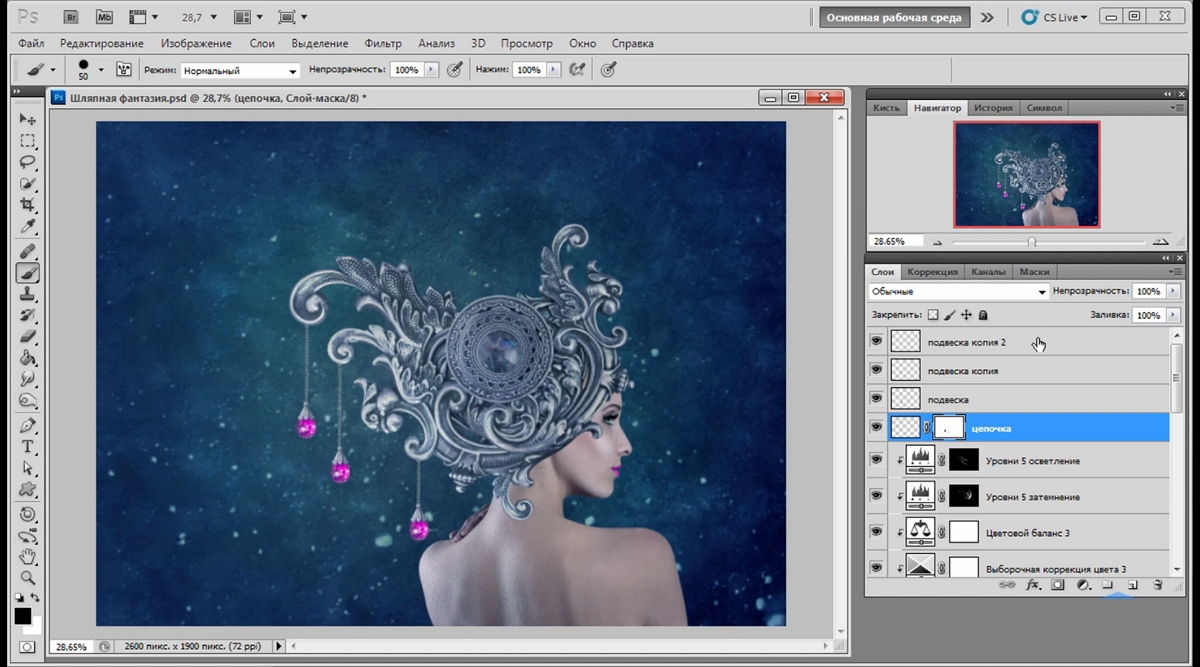Open the 'Изображение' menu

[195, 43]
